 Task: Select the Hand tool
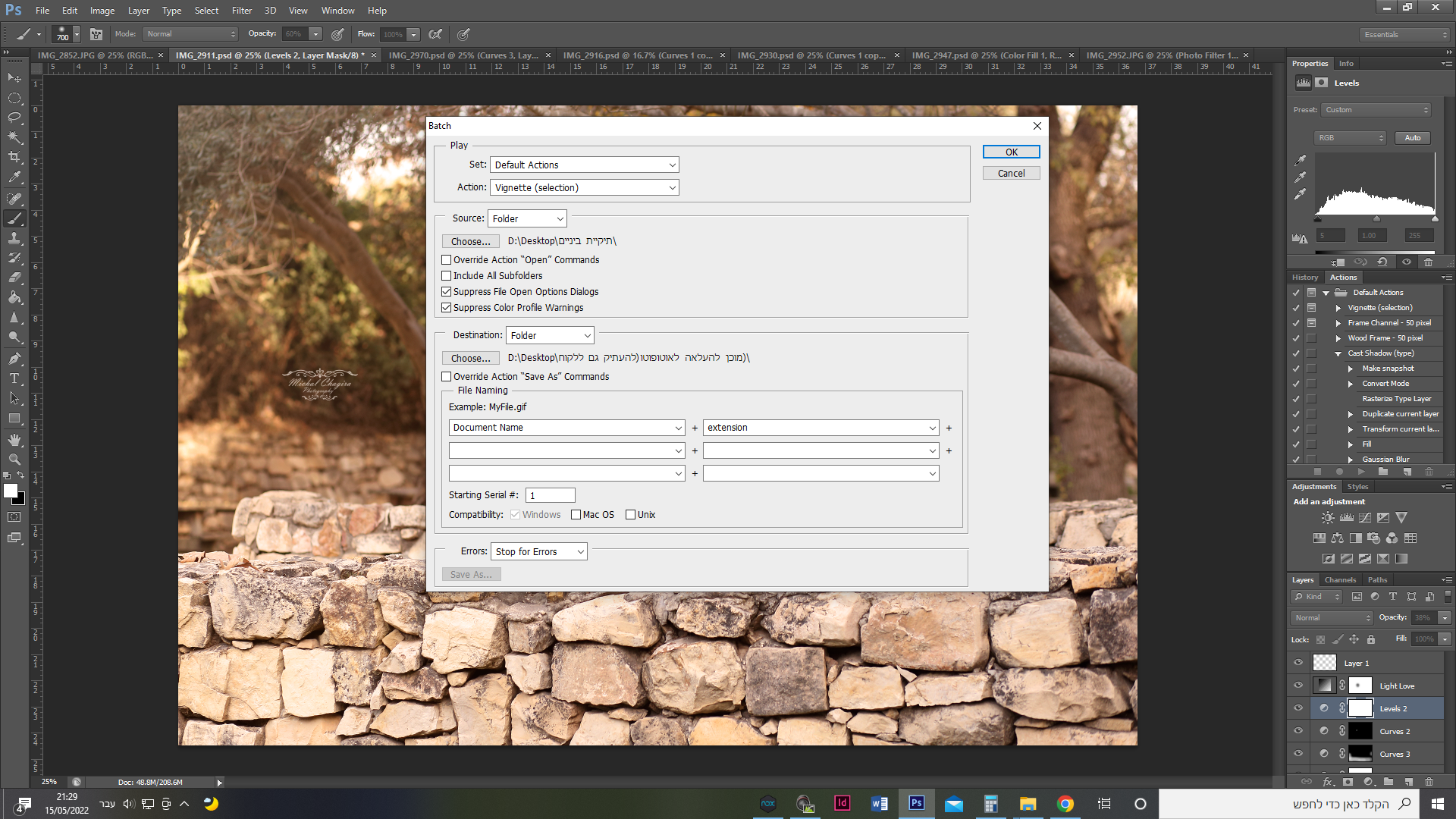[14, 440]
